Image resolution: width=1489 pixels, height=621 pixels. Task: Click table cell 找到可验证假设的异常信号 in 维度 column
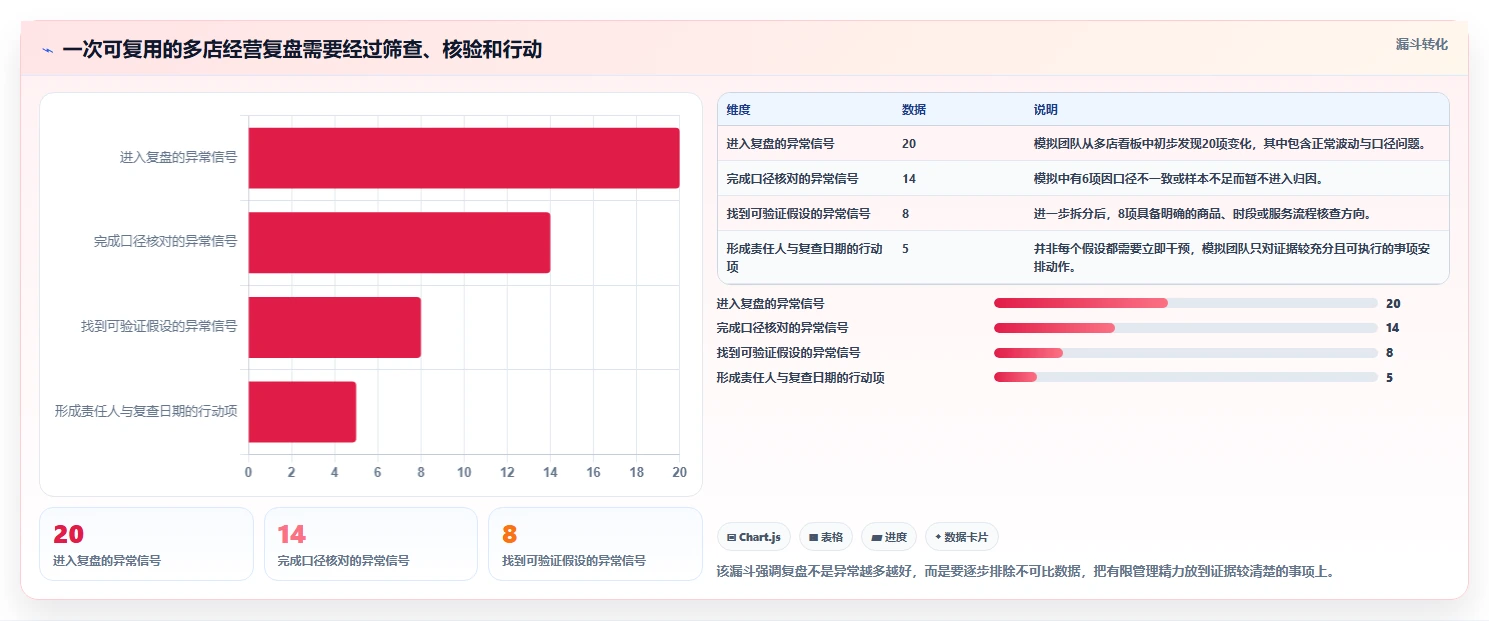(799, 214)
